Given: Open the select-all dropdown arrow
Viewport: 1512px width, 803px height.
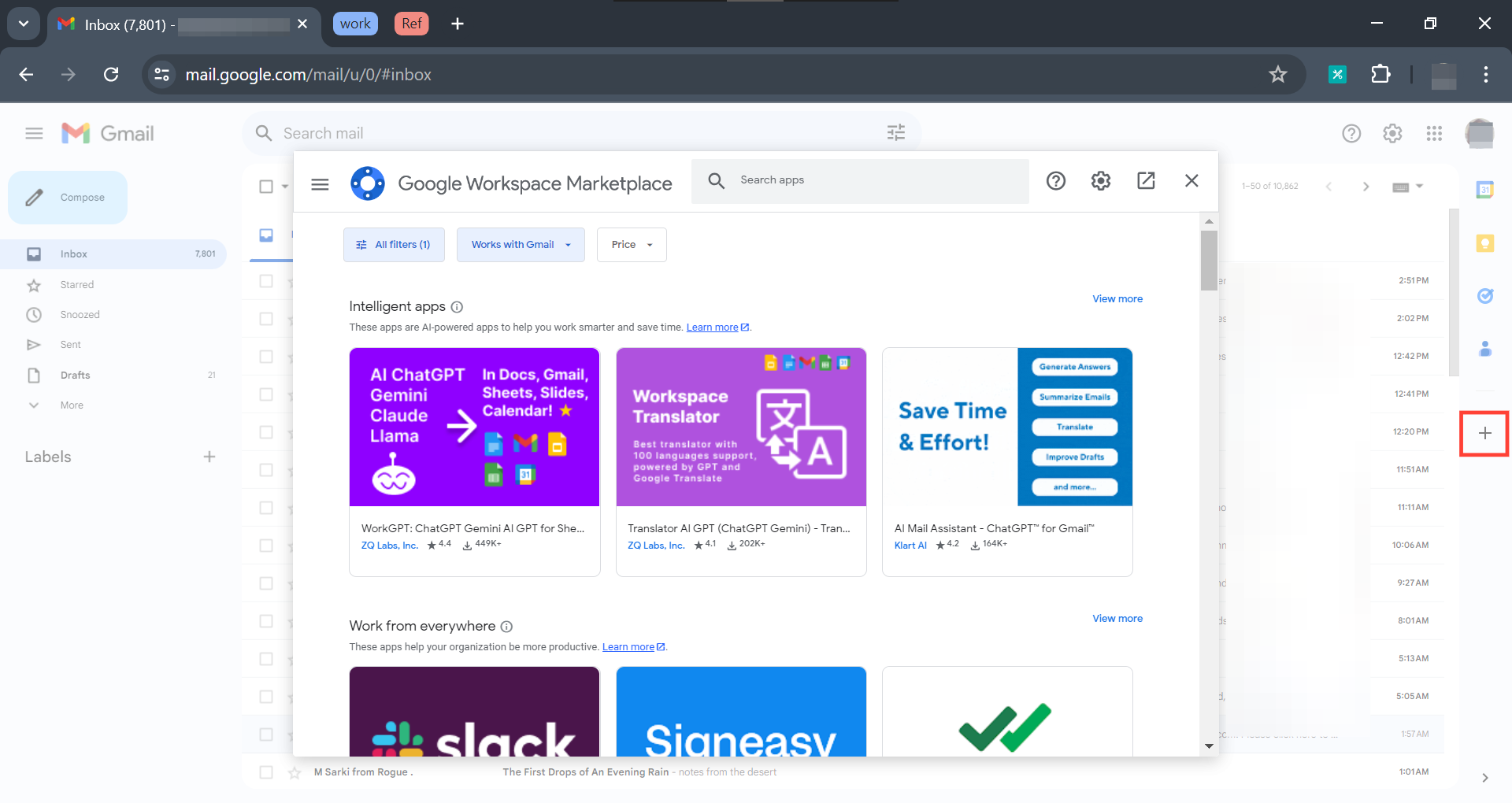Looking at the screenshot, I should (285, 187).
